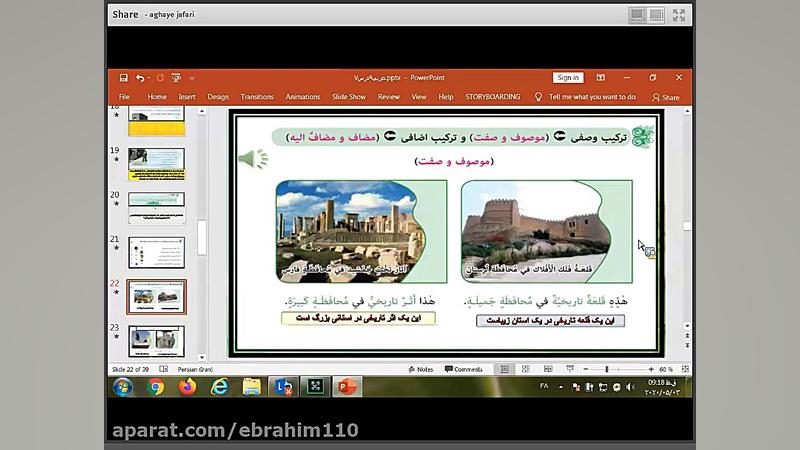Select slide 23 thumbnail
The height and width of the screenshot is (450, 800).
[x=157, y=341]
